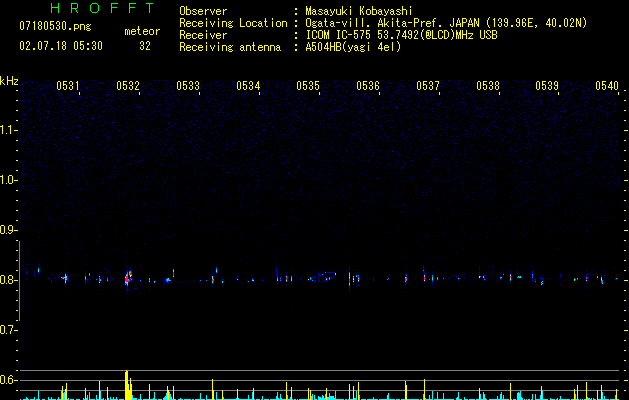Click the 0.9 kHz axis label
629x400 pixels.
tap(8, 230)
